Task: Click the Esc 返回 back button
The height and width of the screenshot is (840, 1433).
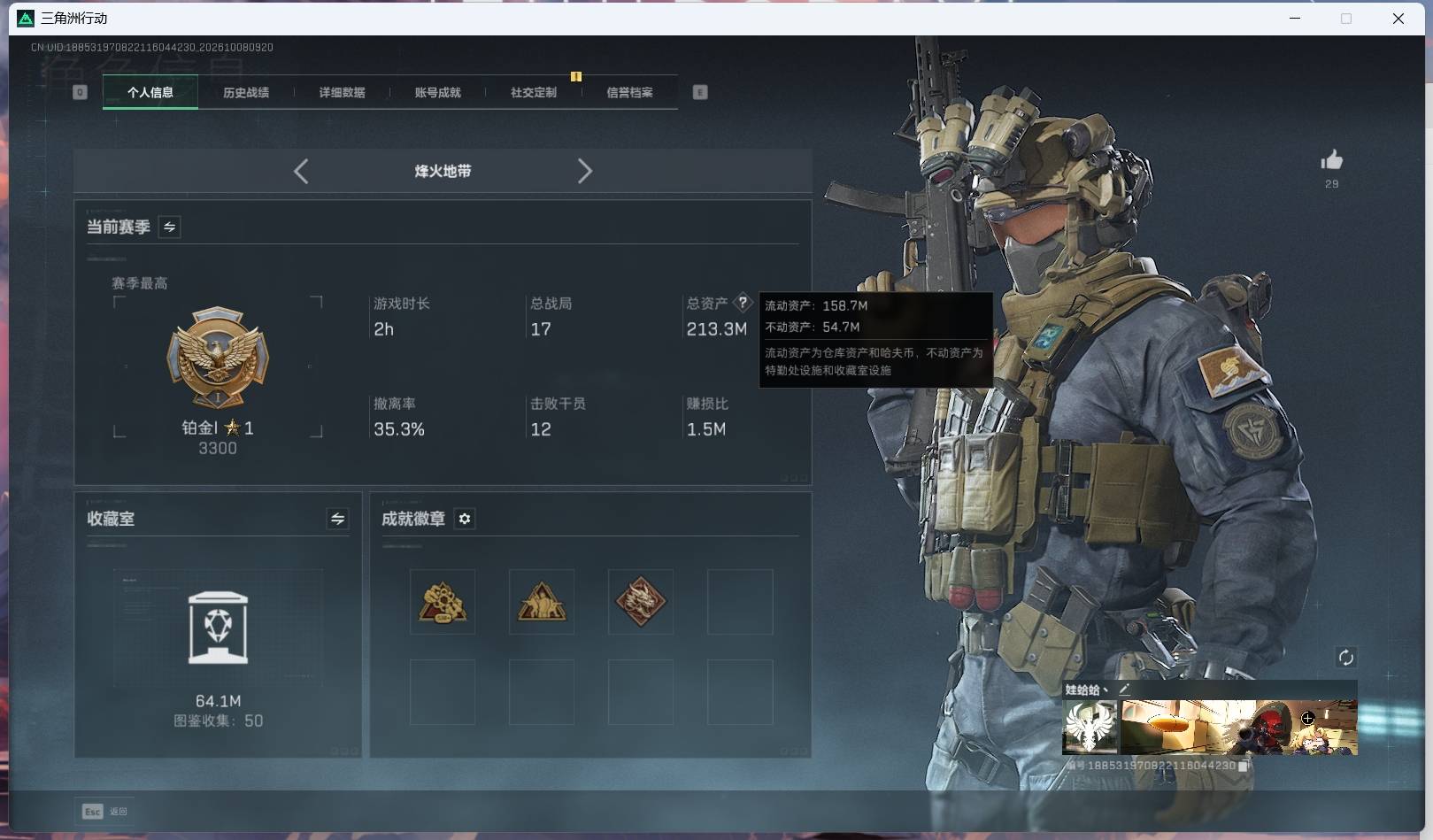Action: pyautogui.click(x=104, y=811)
